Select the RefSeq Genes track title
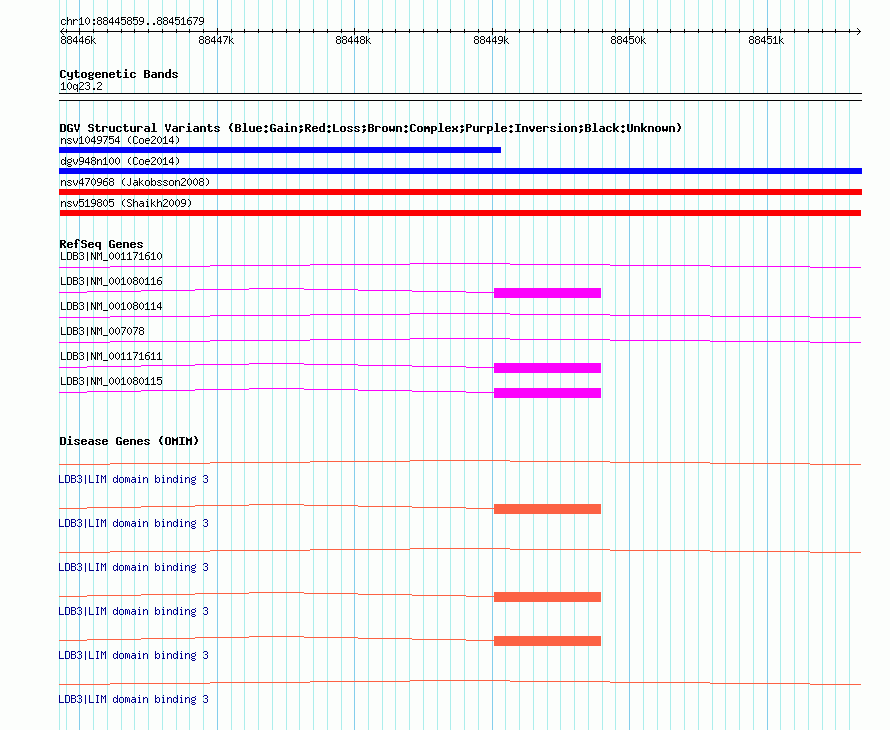This screenshot has height=730, width=890. tap(101, 244)
